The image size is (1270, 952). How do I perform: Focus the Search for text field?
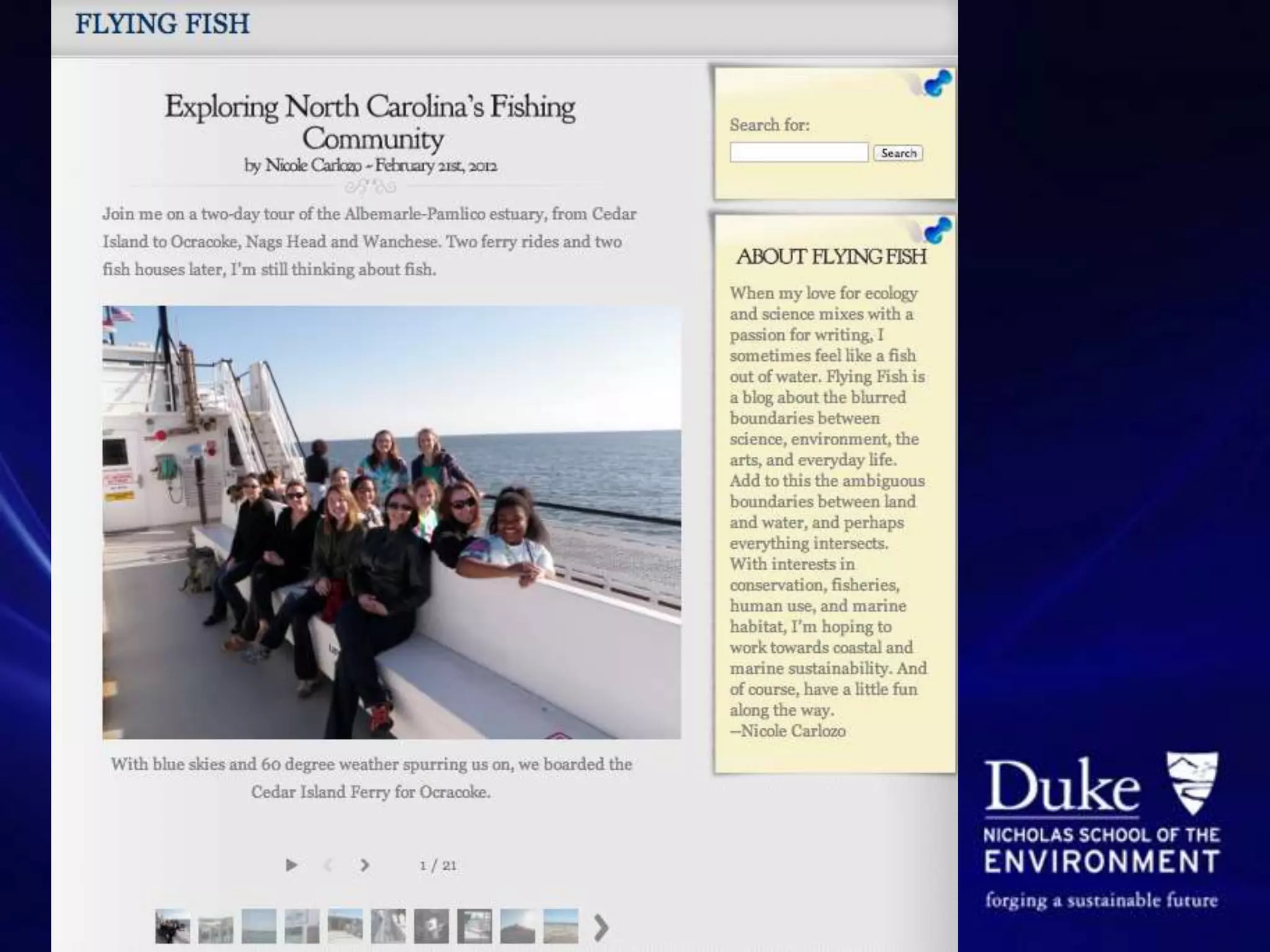pyautogui.click(x=799, y=152)
